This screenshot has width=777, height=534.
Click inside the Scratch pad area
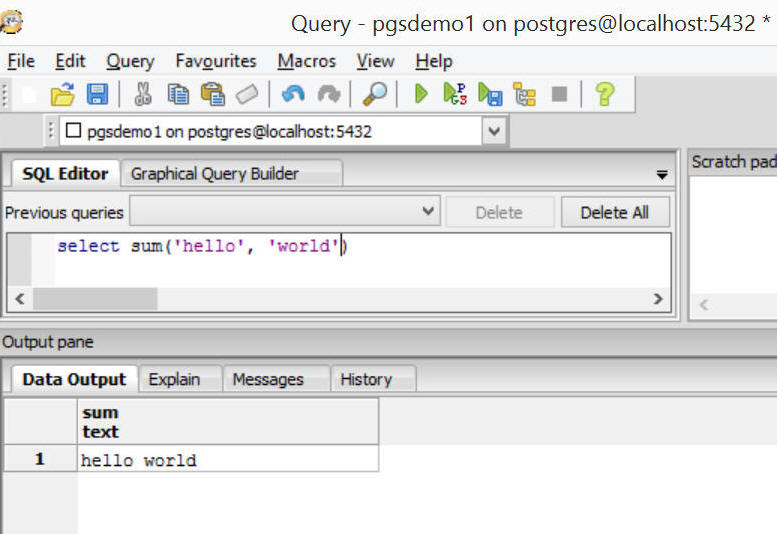[x=733, y=233]
